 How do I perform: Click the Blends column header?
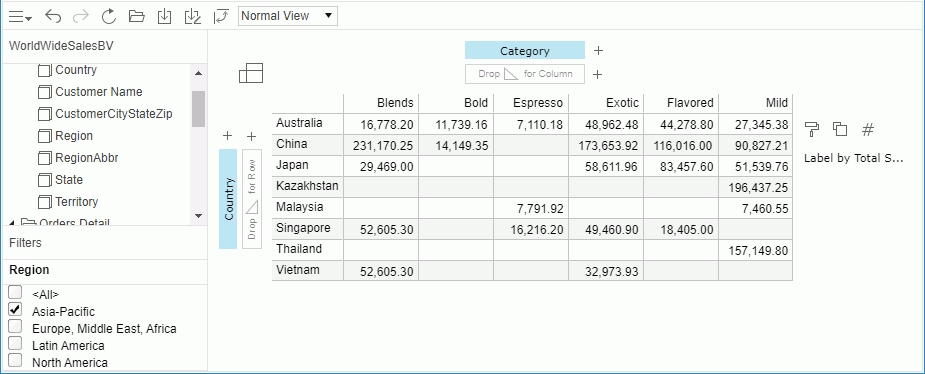(x=381, y=103)
